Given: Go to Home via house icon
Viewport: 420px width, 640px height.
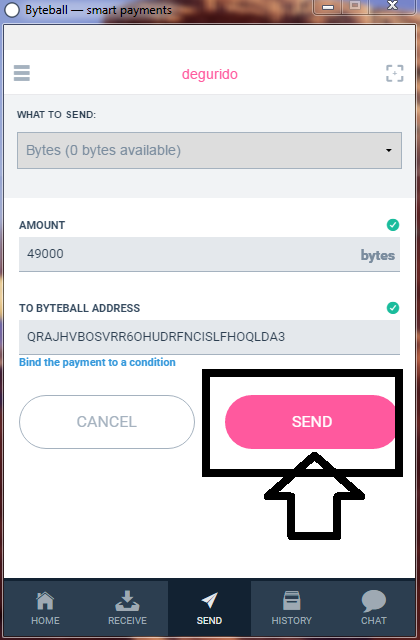Looking at the screenshot, I should [x=45, y=600].
